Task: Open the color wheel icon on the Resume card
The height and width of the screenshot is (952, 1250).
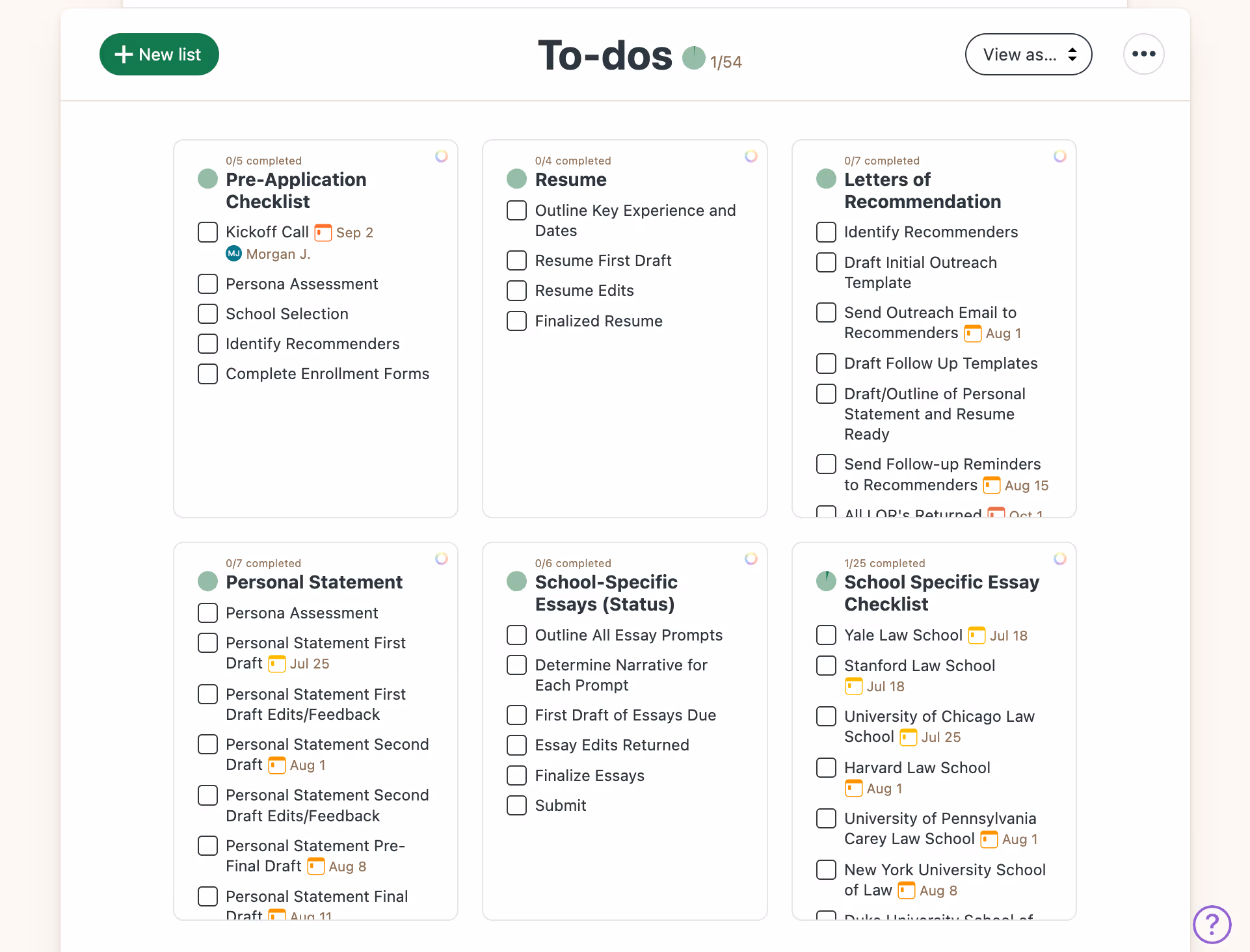Action: (751, 156)
